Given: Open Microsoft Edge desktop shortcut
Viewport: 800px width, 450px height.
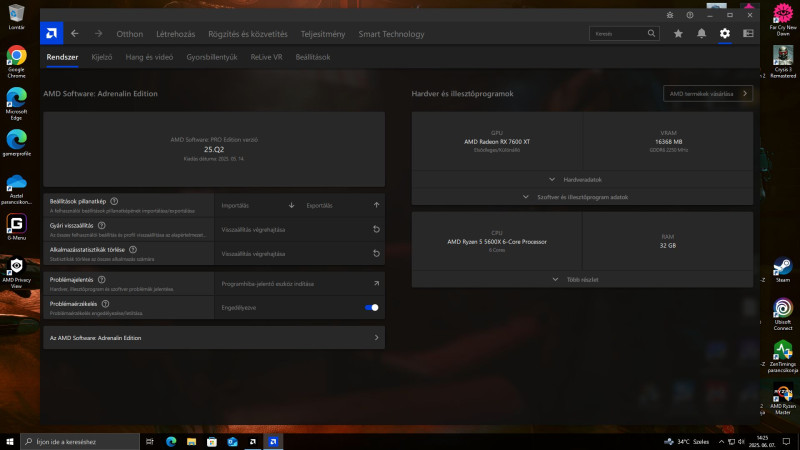Looking at the screenshot, I should 16,104.
